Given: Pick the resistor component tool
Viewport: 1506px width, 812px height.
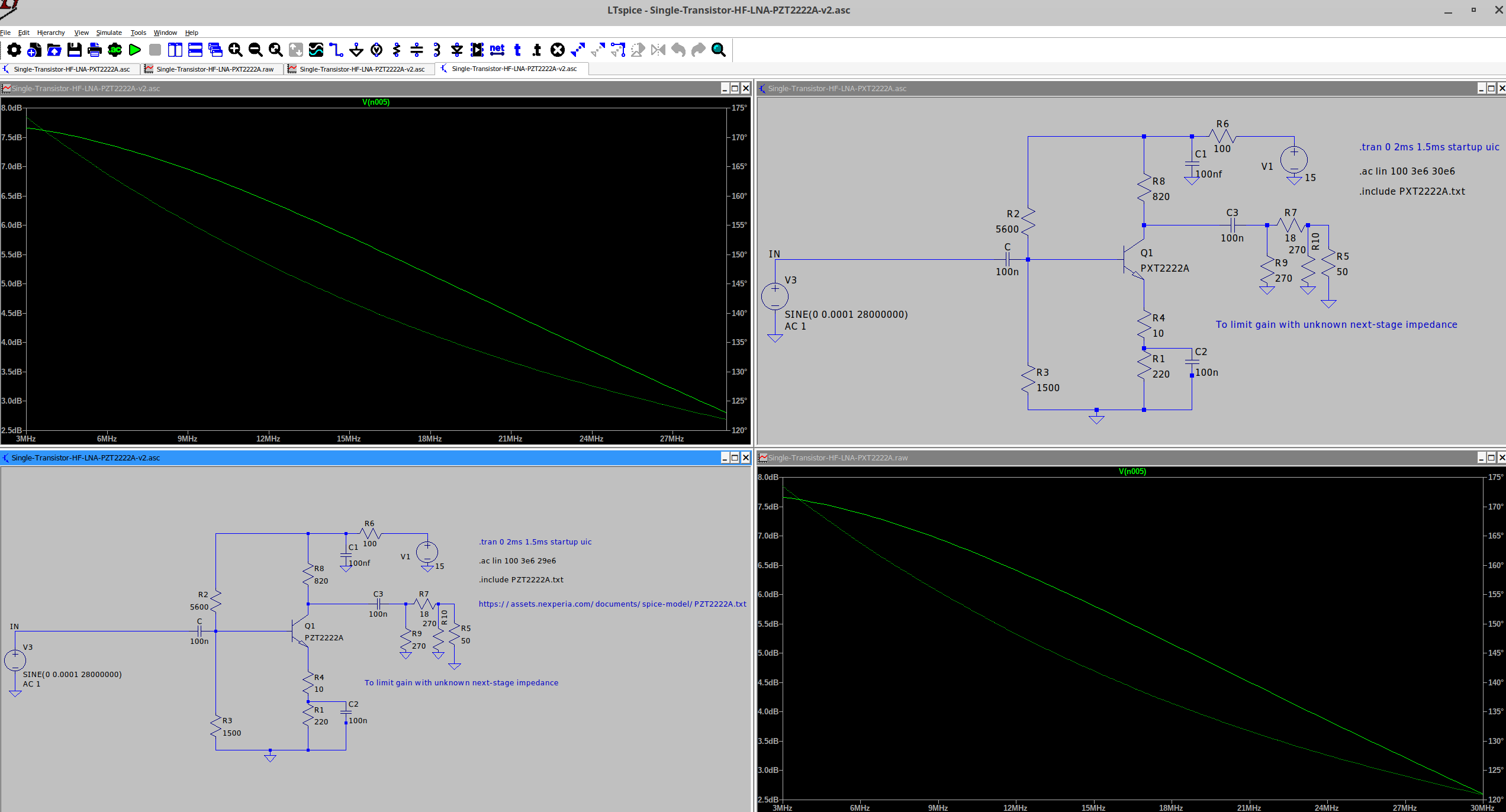Looking at the screenshot, I should click(x=397, y=50).
